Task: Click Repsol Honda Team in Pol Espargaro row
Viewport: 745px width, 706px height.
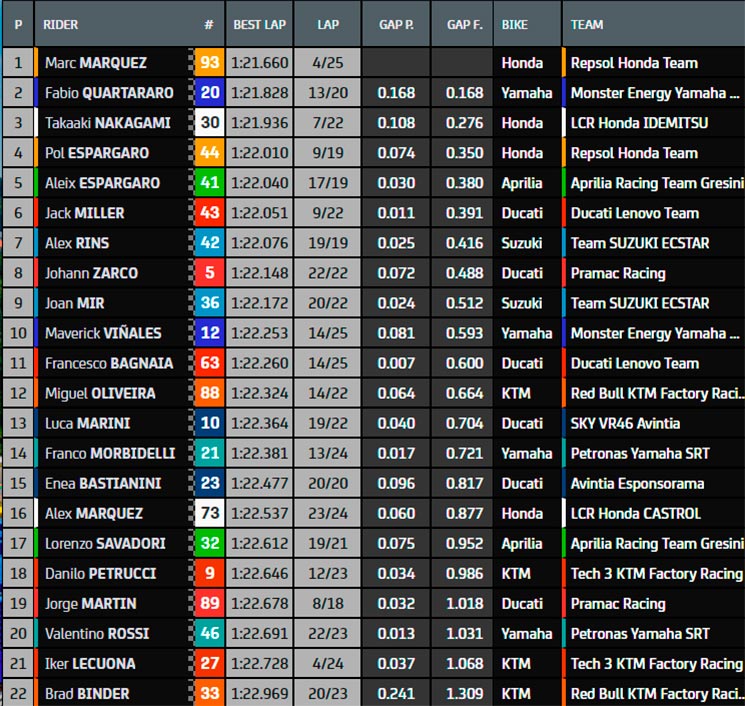Action: pos(634,153)
